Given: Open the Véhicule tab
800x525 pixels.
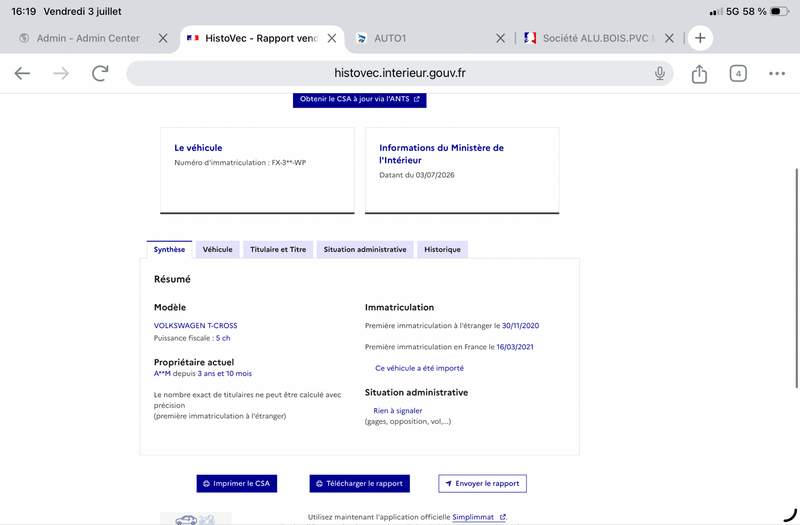Looking at the screenshot, I should tap(217, 249).
